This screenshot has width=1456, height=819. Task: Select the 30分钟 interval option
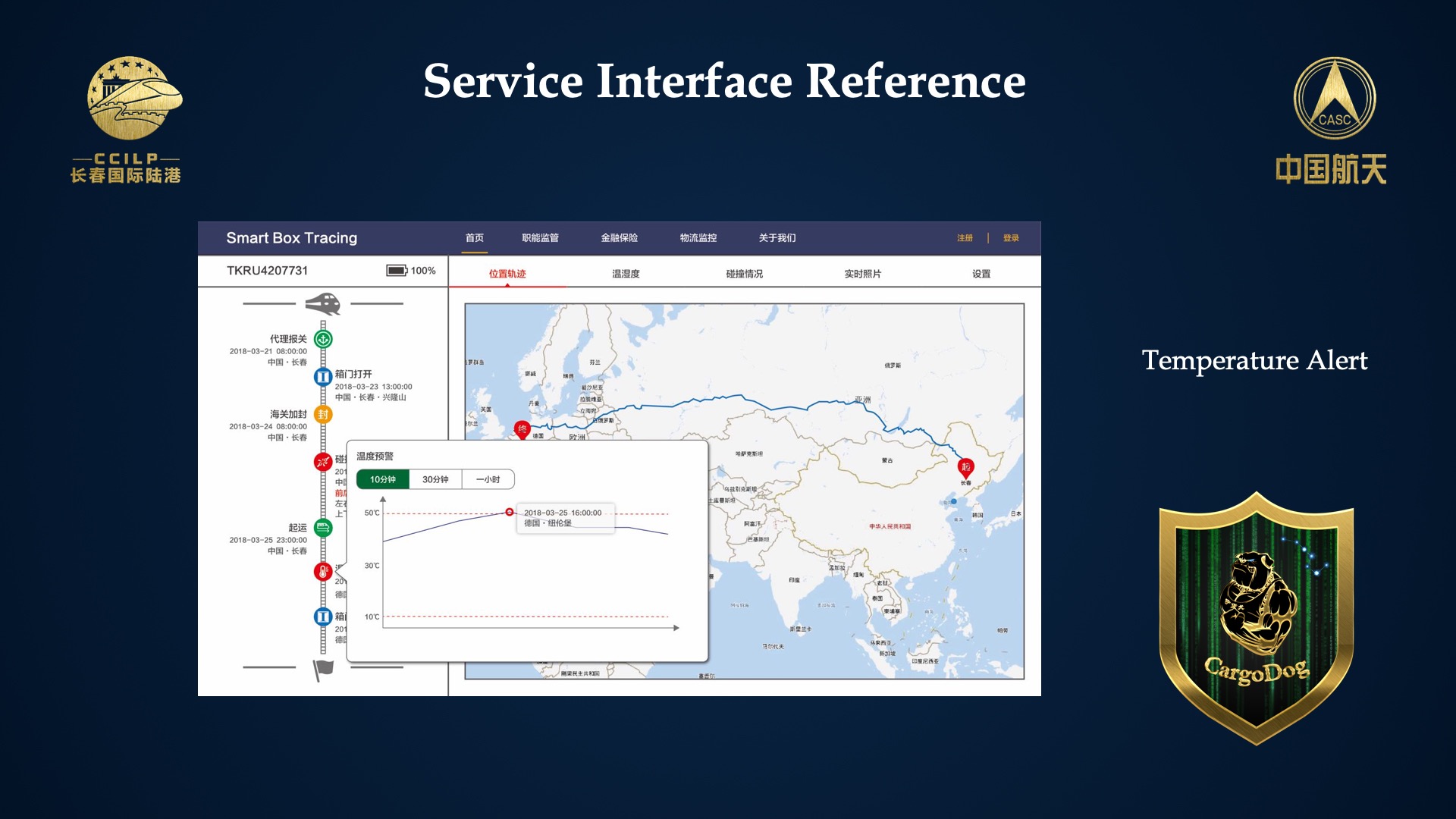[x=435, y=479]
